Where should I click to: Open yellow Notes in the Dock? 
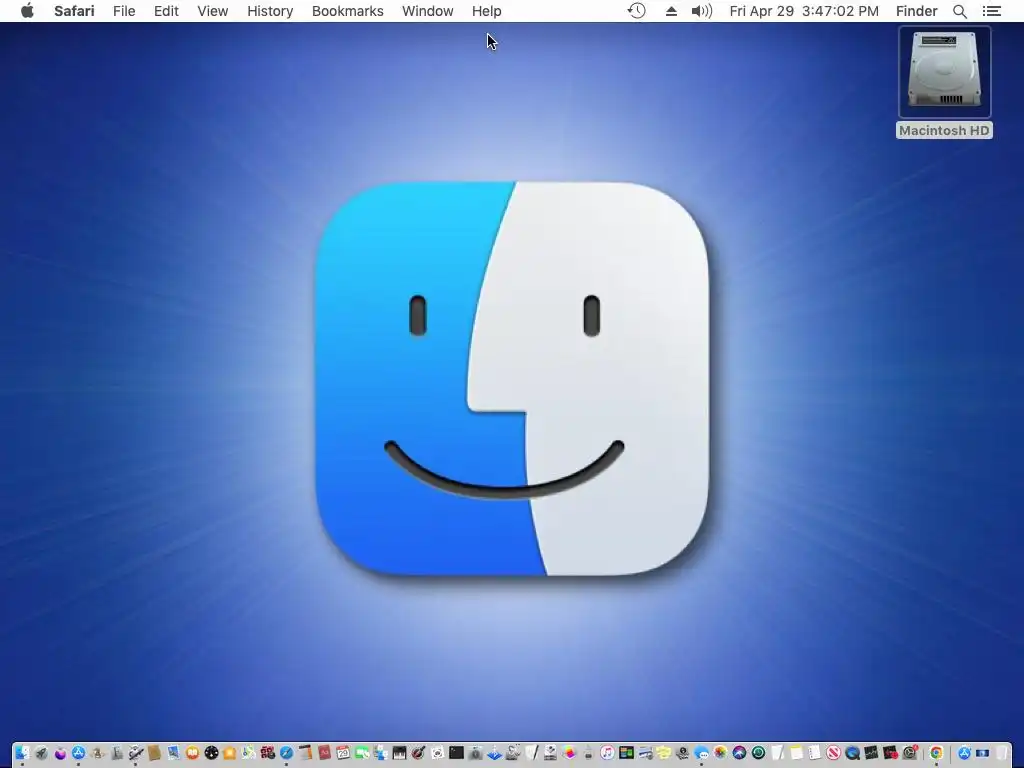[796, 753]
